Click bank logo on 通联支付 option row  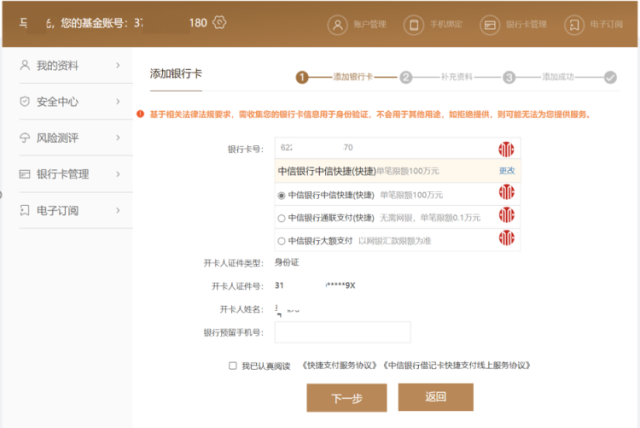[507, 215]
